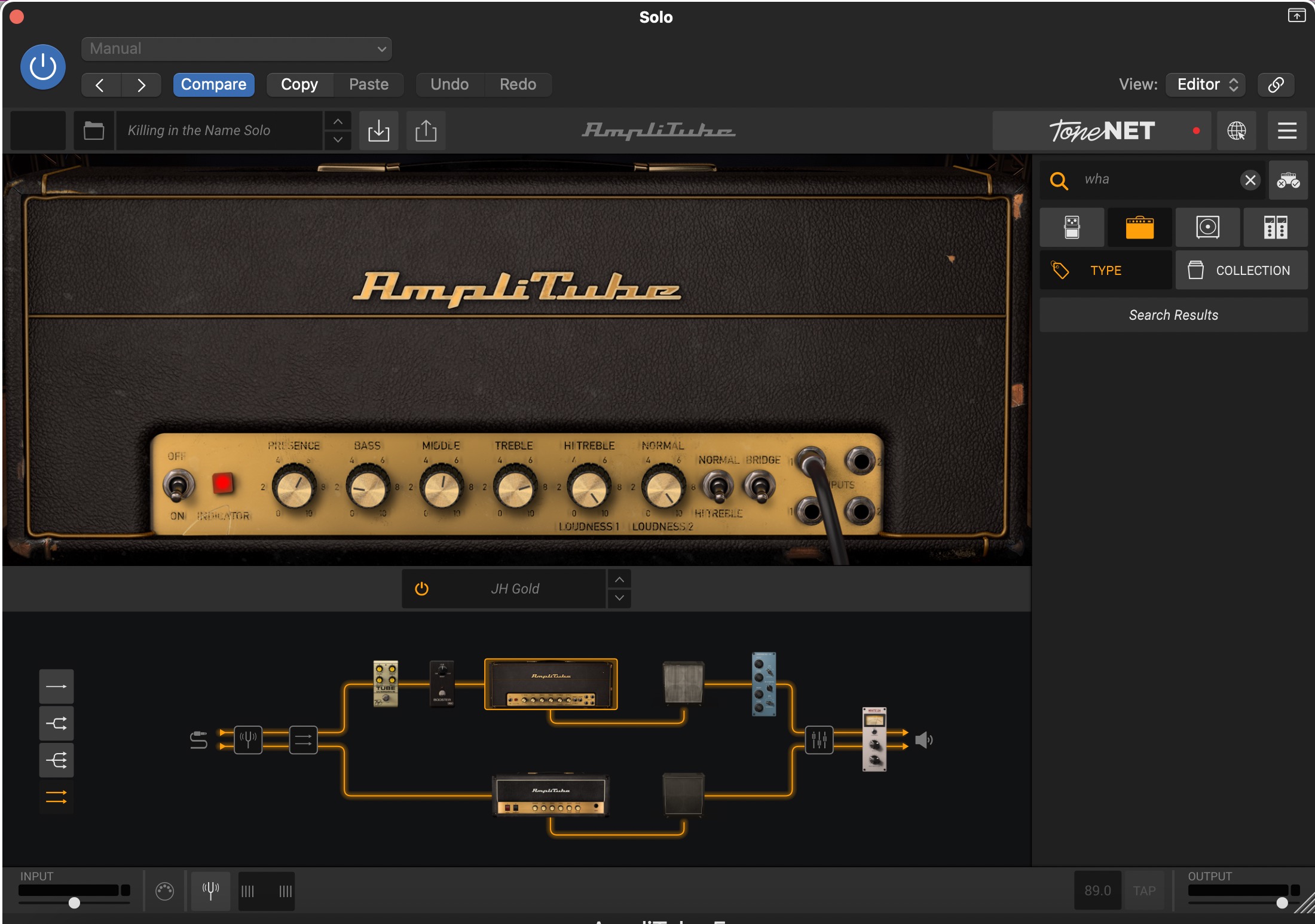Toggle the plugin power bypass button
Image resolution: width=1315 pixels, height=924 pixels.
(43, 67)
